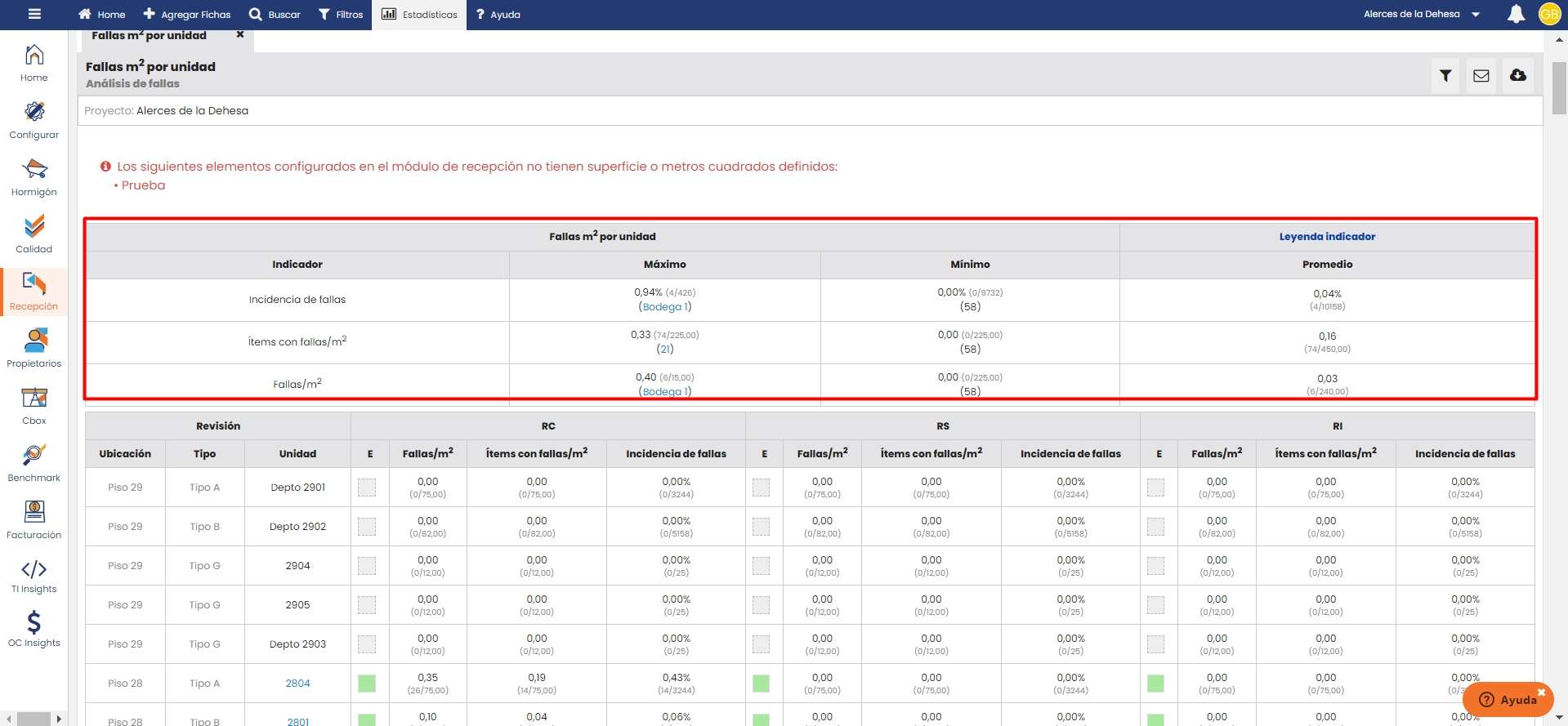1568x726 pixels.
Task: Toggle the hamburger menu
Action: click(34, 14)
